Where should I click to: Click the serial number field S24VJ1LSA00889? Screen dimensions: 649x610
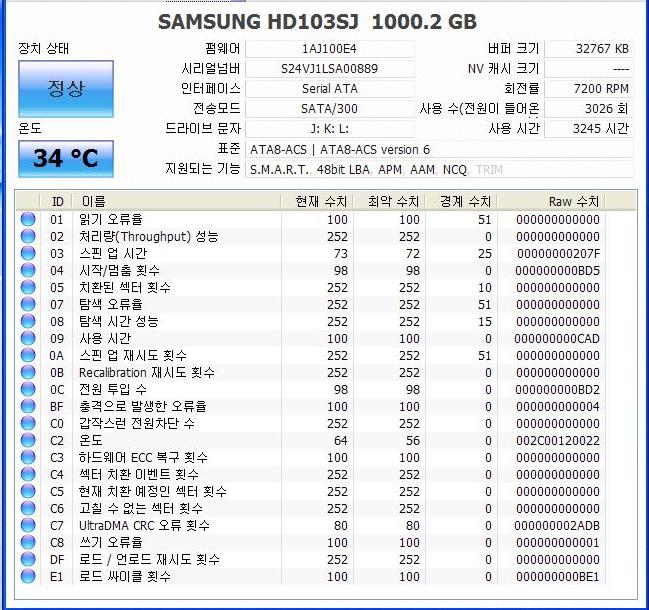coord(329,69)
